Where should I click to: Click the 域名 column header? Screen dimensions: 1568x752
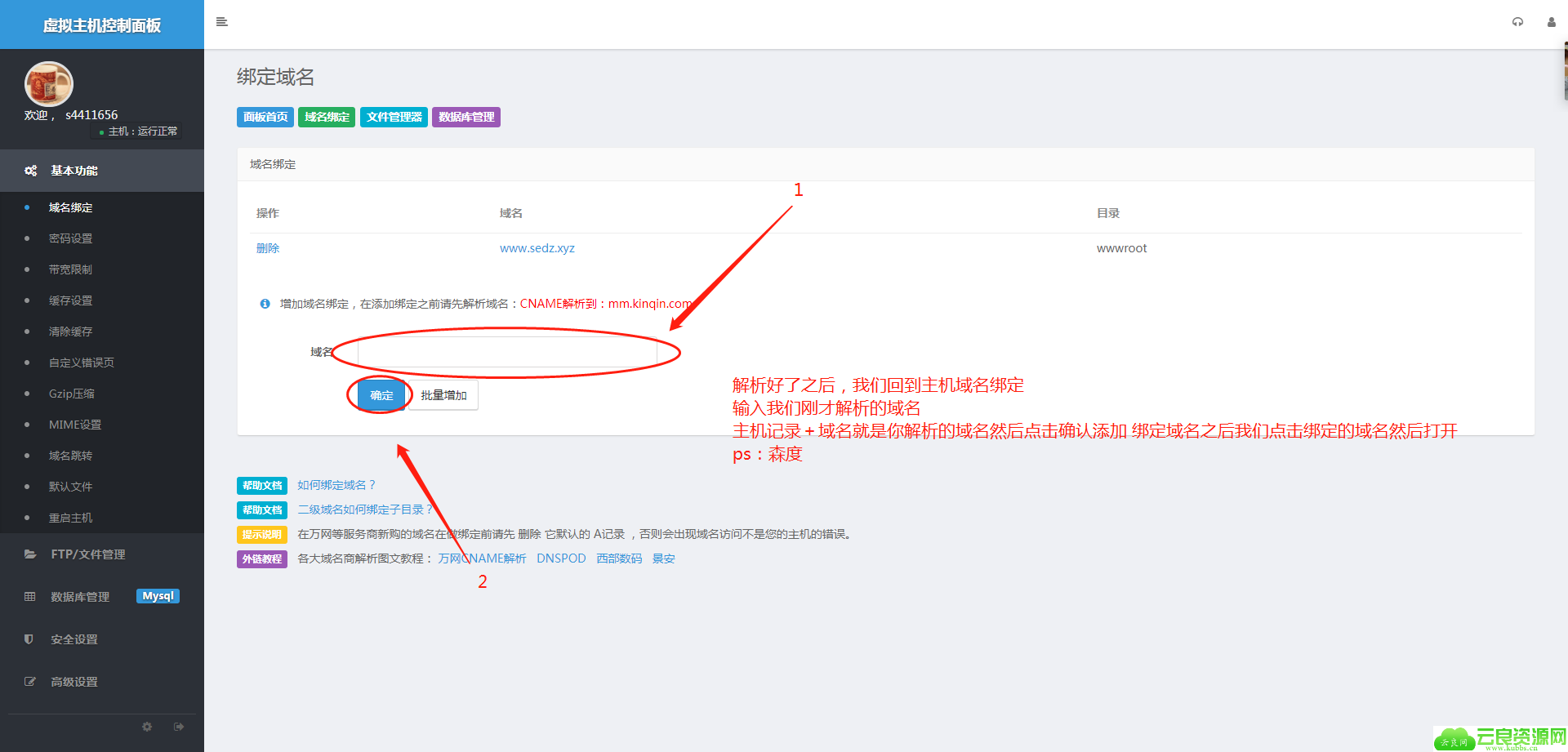pyautogui.click(x=511, y=213)
